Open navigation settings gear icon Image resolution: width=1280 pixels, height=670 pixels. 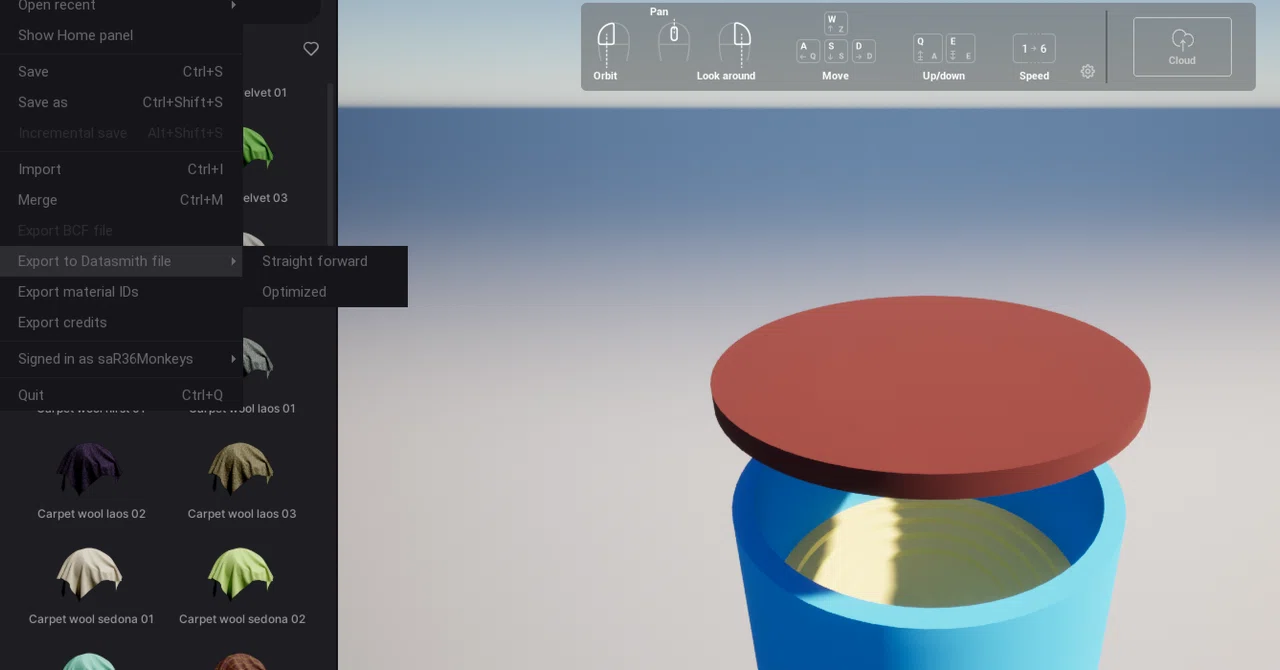(x=1088, y=72)
